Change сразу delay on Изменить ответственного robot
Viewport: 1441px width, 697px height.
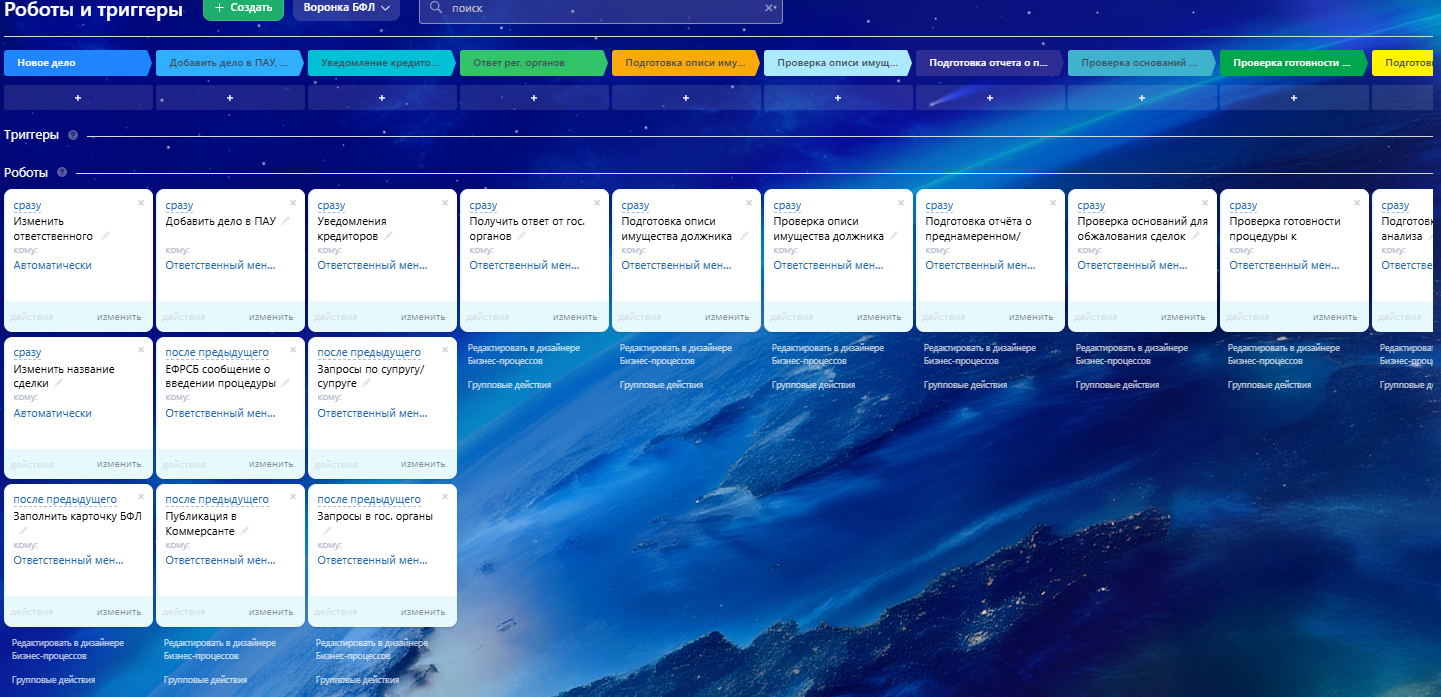tap(28, 206)
